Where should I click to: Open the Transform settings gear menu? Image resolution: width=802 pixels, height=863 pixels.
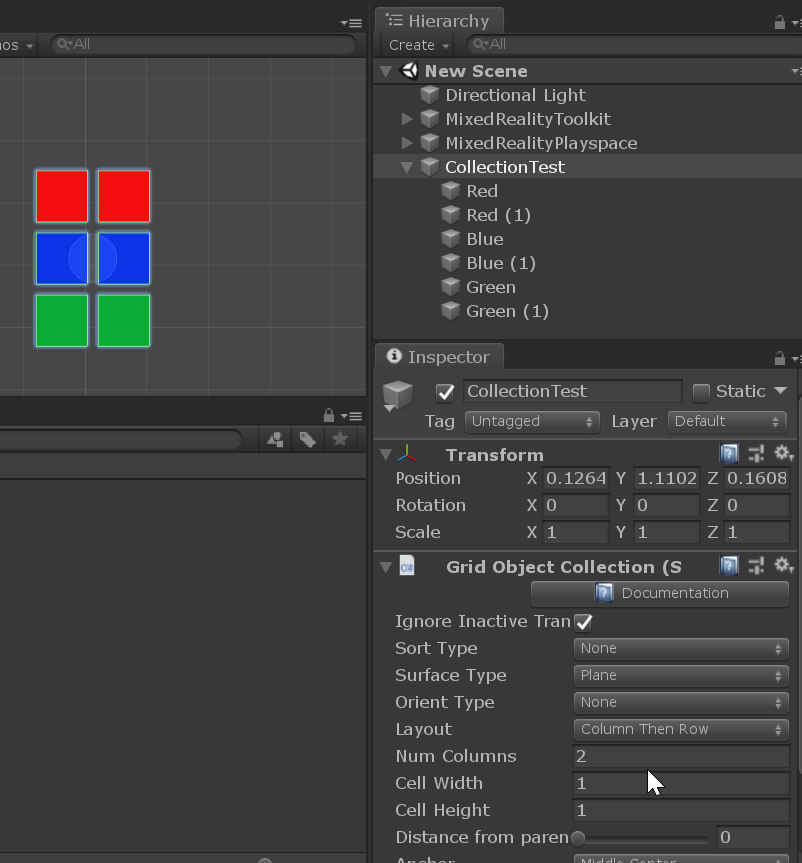[x=784, y=454]
